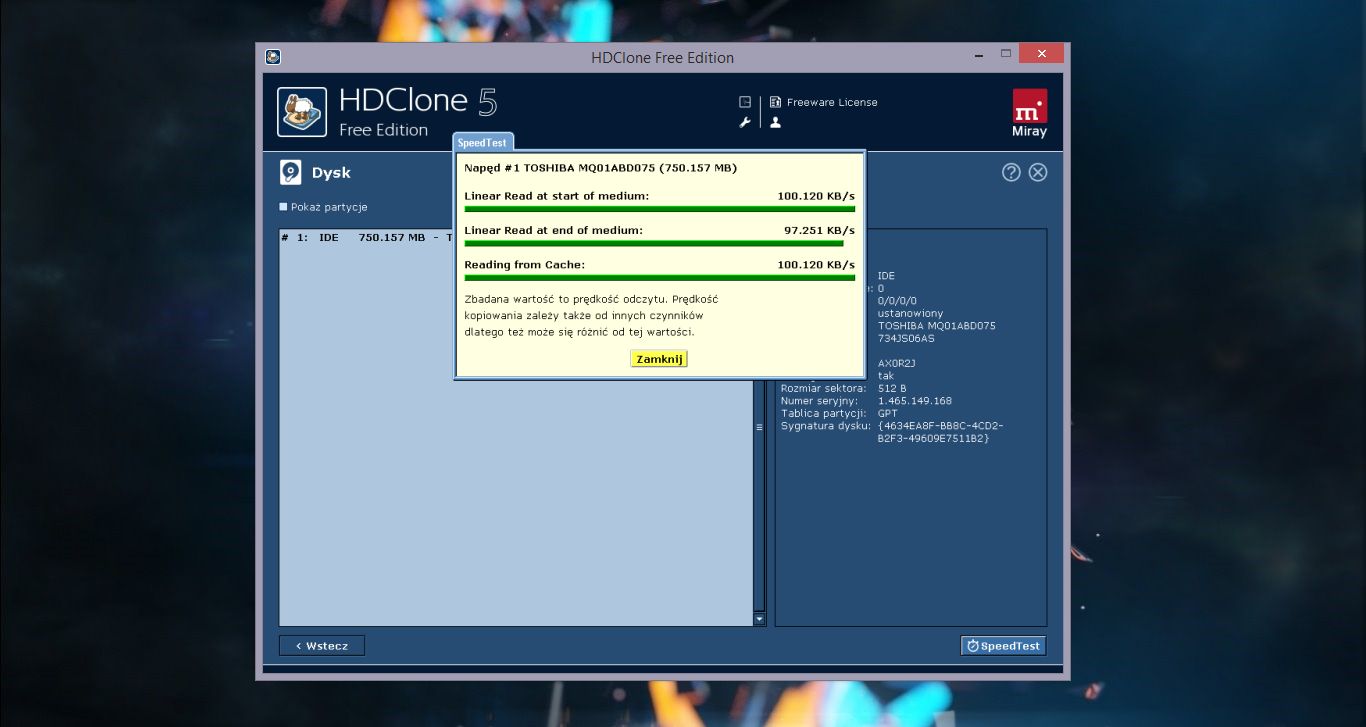Maximize the HDClone window
This screenshot has width=1366, height=727.
pos(1006,53)
